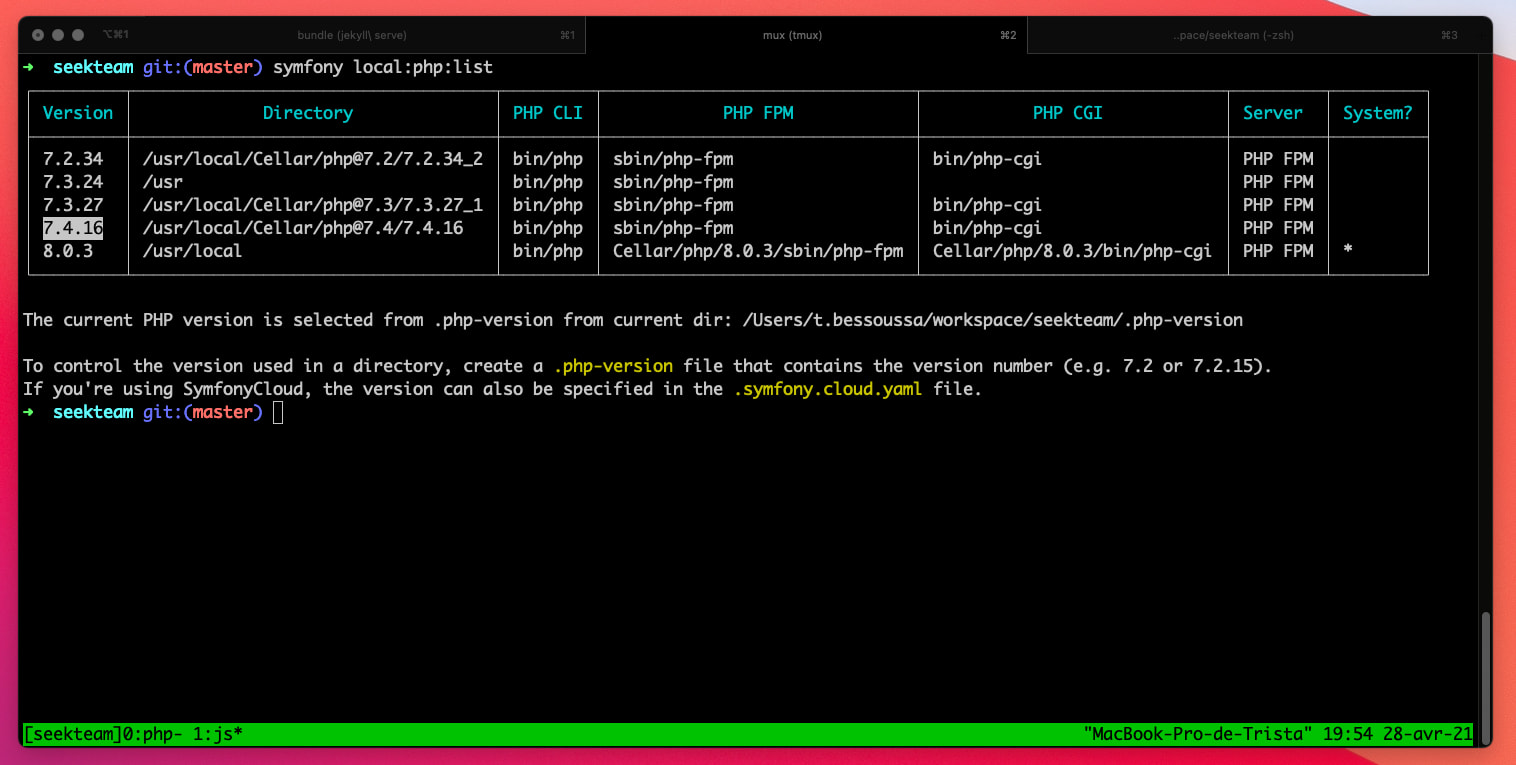Click master branch name in the last prompt
Screen dimensions: 1516x765
(x=223, y=412)
